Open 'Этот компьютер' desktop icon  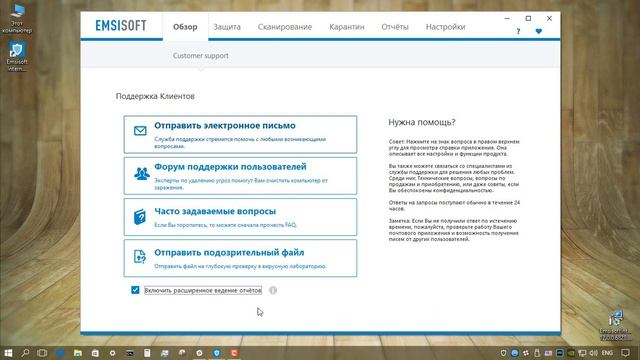17,18
